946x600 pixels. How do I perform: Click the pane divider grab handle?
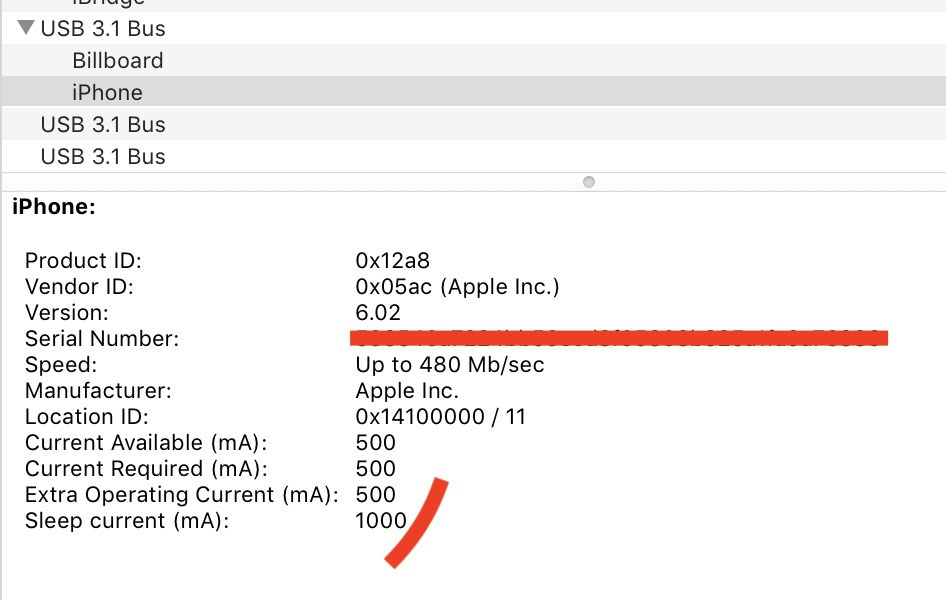click(x=588, y=181)
